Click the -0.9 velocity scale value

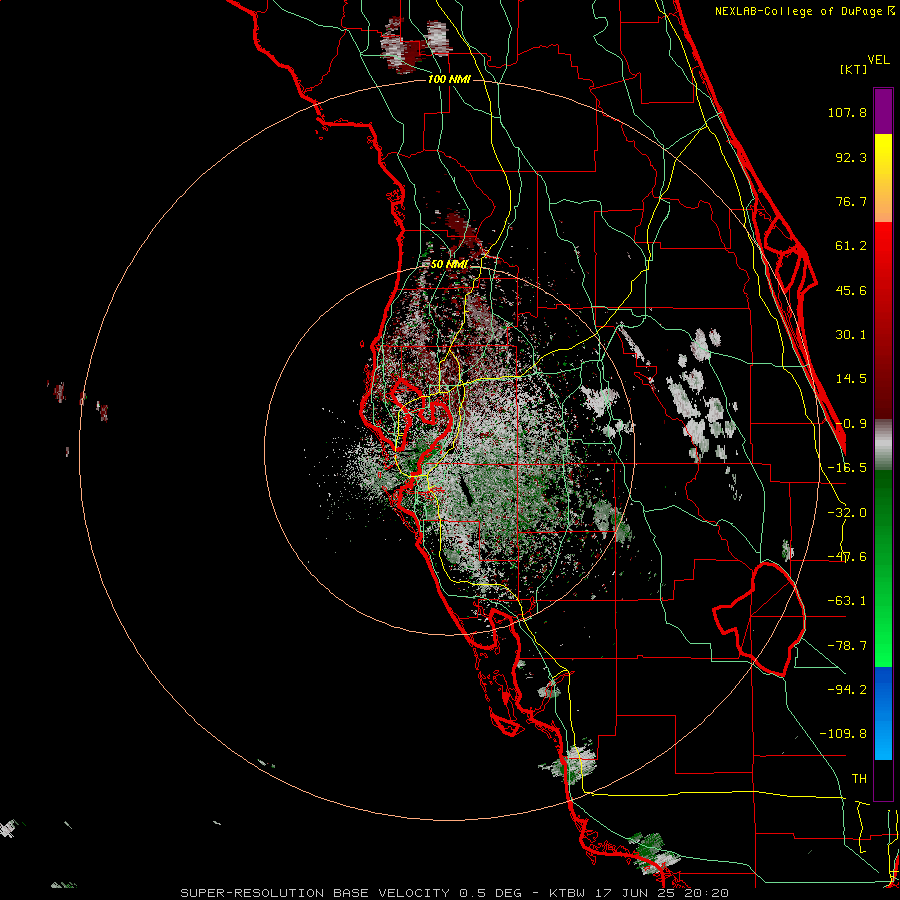pyautogui.click(x=851, y=424)
